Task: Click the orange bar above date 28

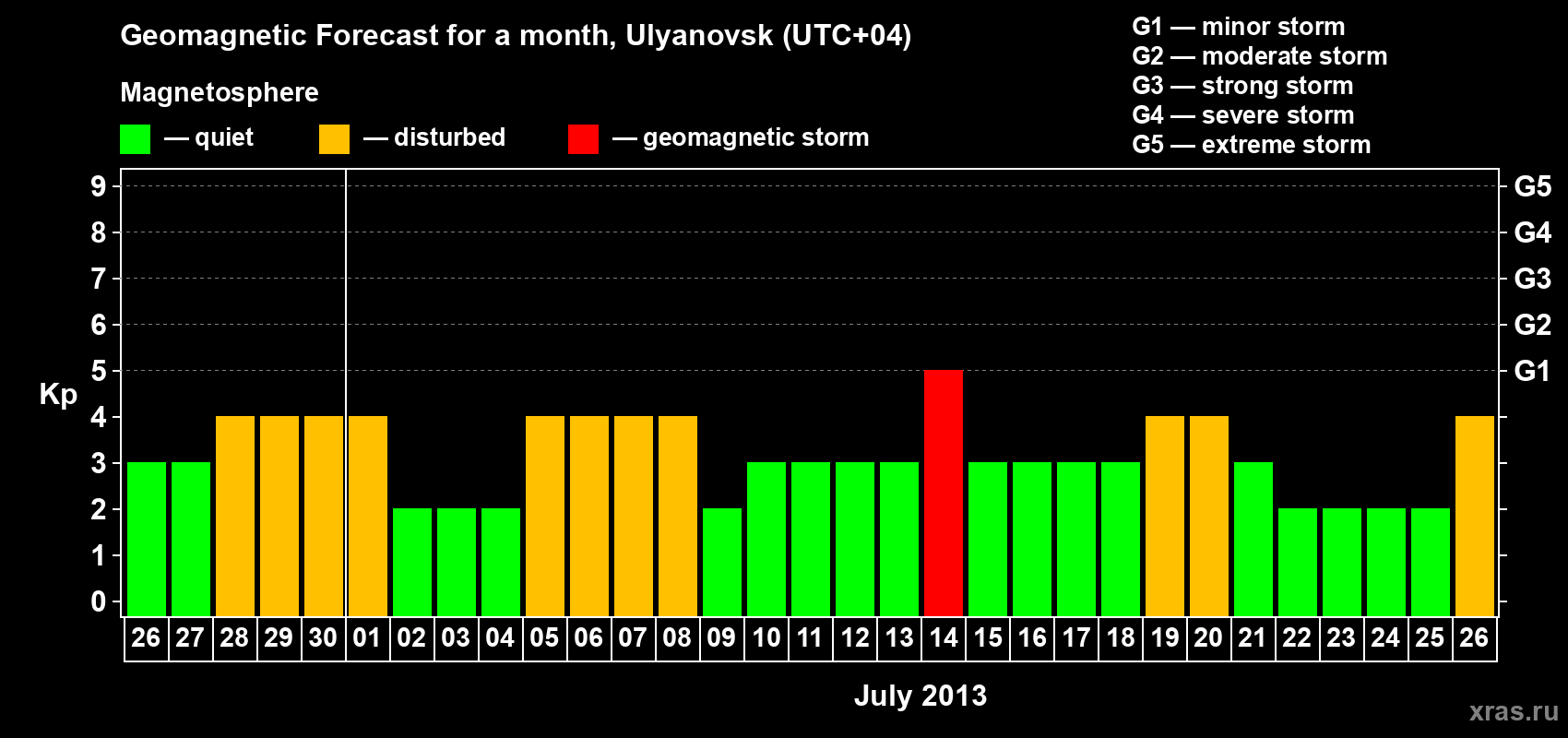Action: click(235, 516)
